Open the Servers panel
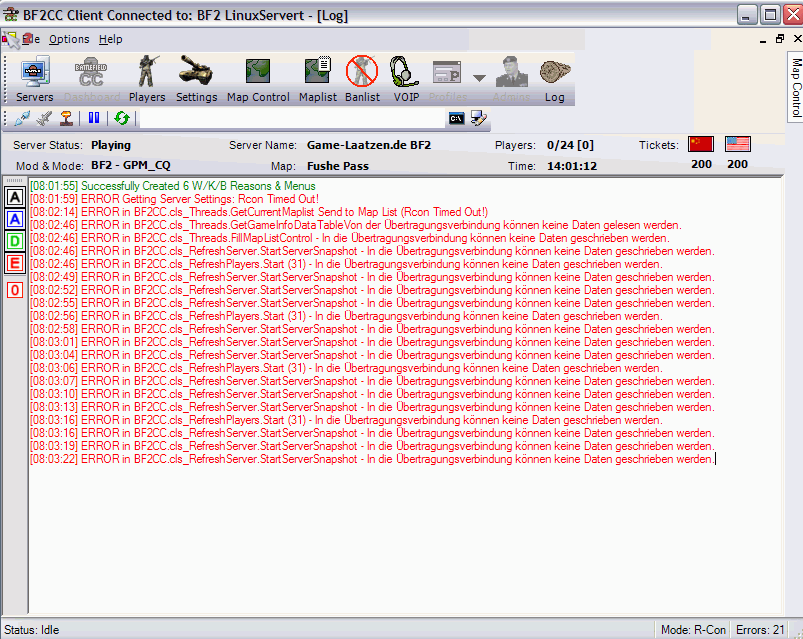Screen dimensions: 803x639 (x=34, y=79)
